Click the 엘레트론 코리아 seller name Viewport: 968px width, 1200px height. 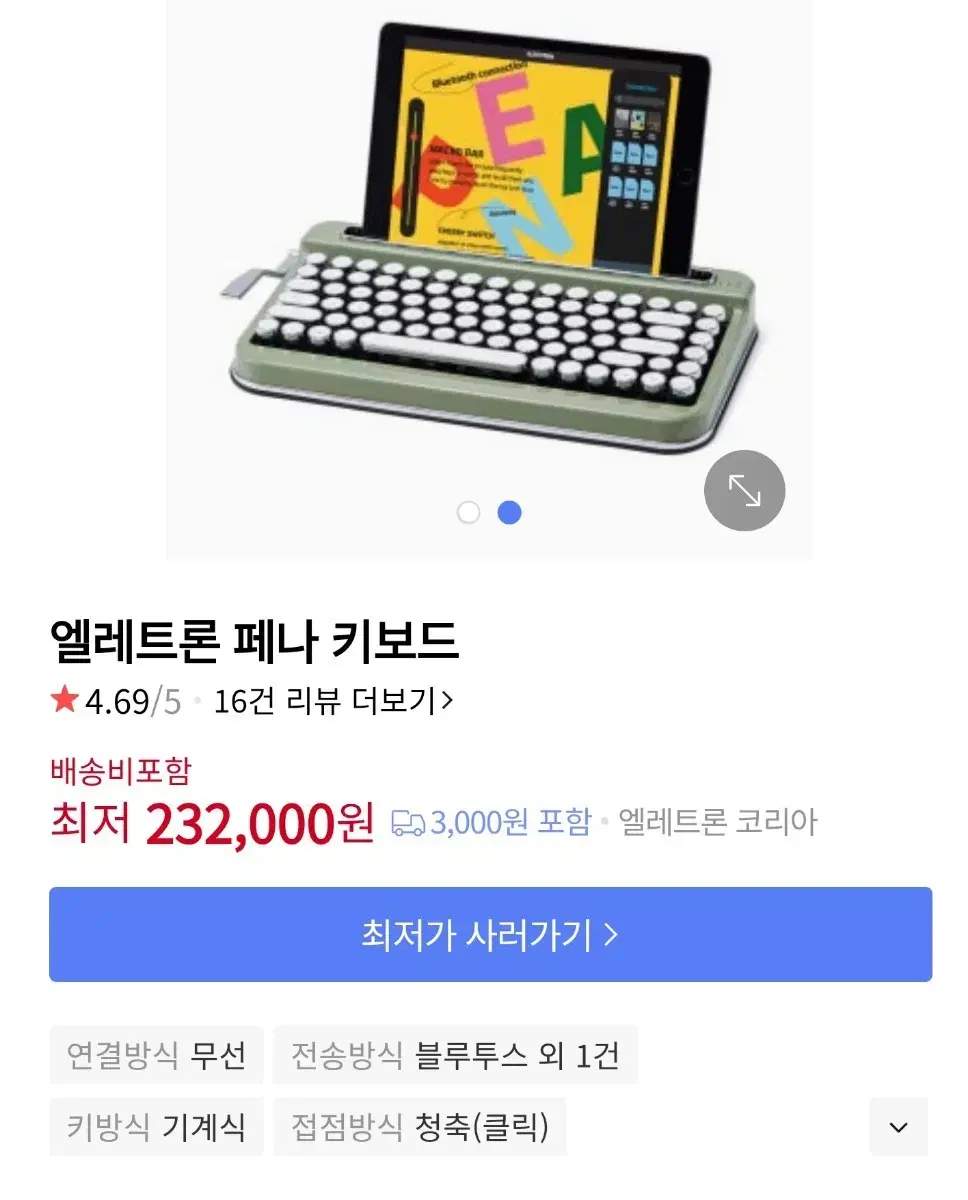coord(718,822)
